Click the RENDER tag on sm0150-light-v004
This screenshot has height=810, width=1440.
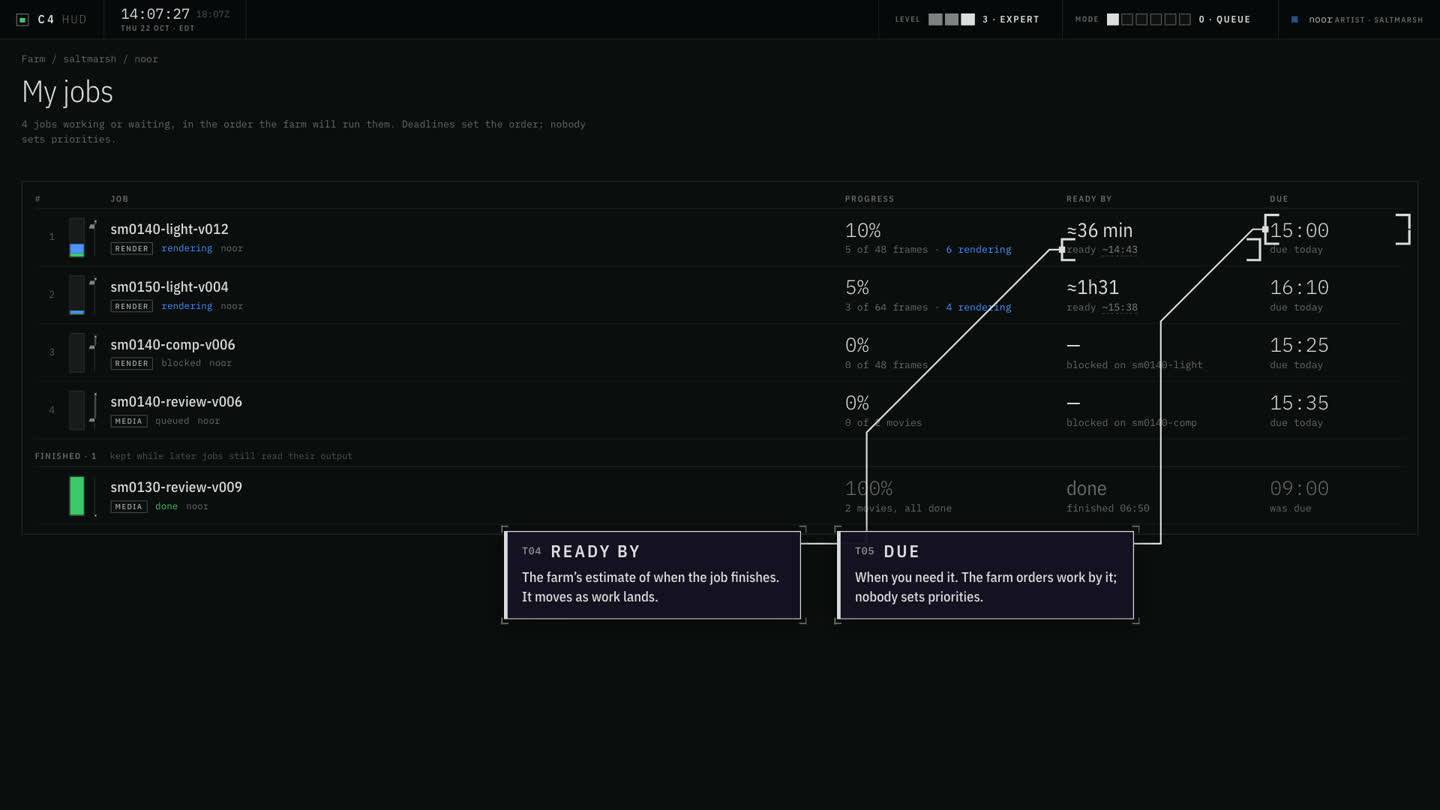[131, 306]
